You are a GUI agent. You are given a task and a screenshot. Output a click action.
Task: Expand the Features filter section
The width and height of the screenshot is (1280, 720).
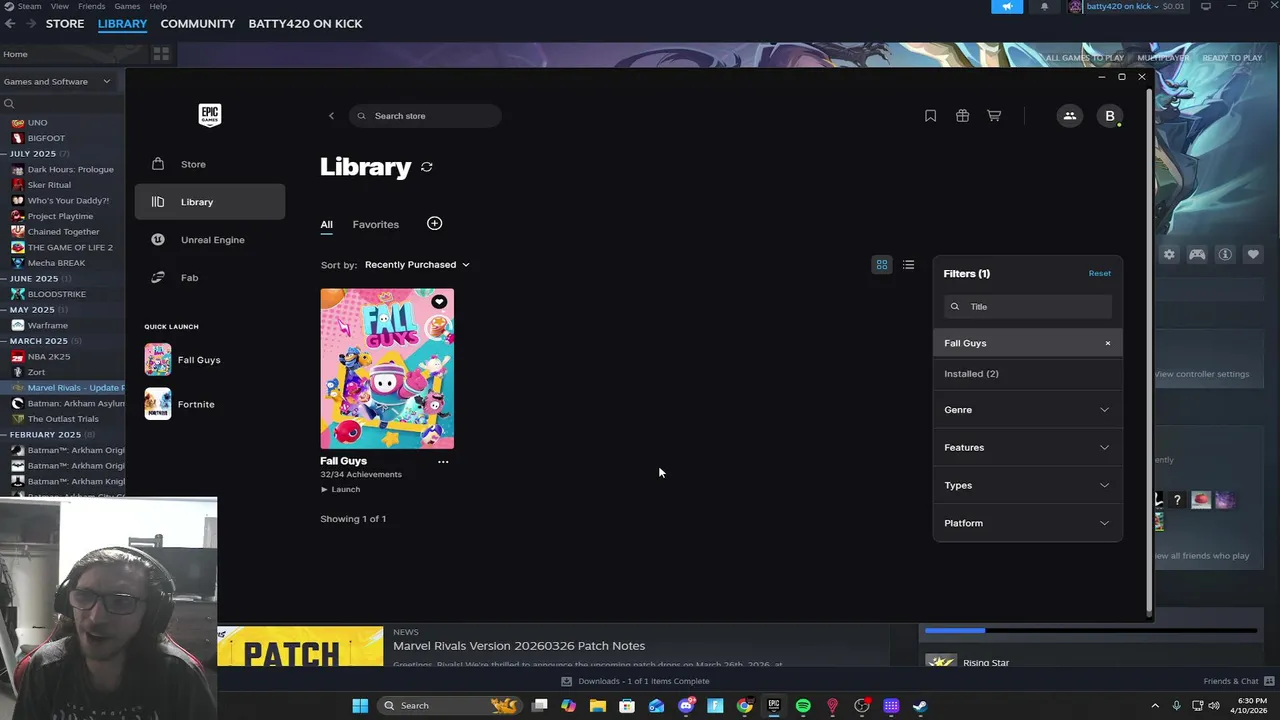(x=1027, y=448)
